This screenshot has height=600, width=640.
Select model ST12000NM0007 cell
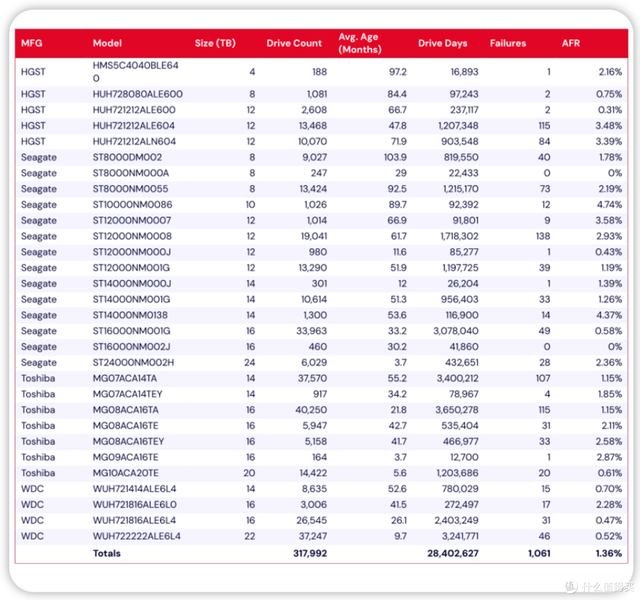(132, 221)
